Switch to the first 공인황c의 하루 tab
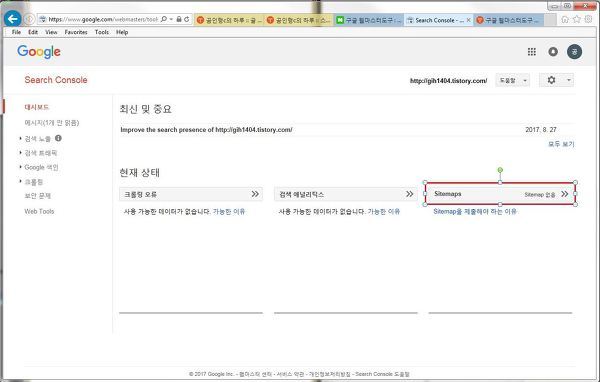Image resolution: width=600 pixels, height=382 pixels. point(229,20)
